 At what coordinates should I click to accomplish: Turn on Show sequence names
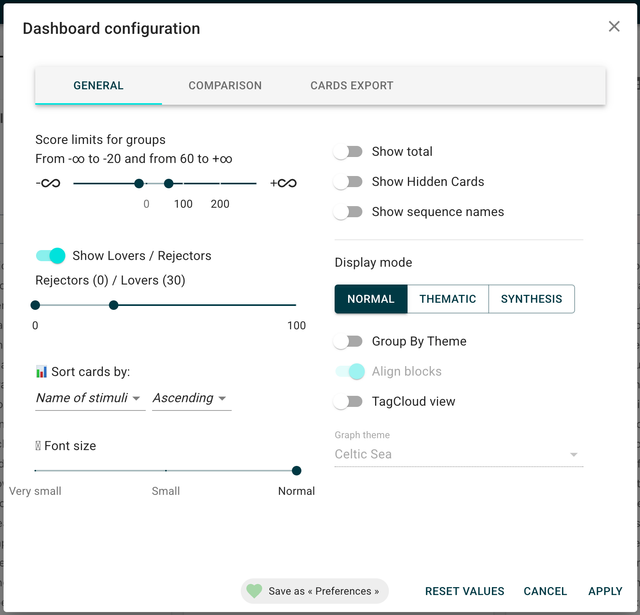[x=348, y=212]
